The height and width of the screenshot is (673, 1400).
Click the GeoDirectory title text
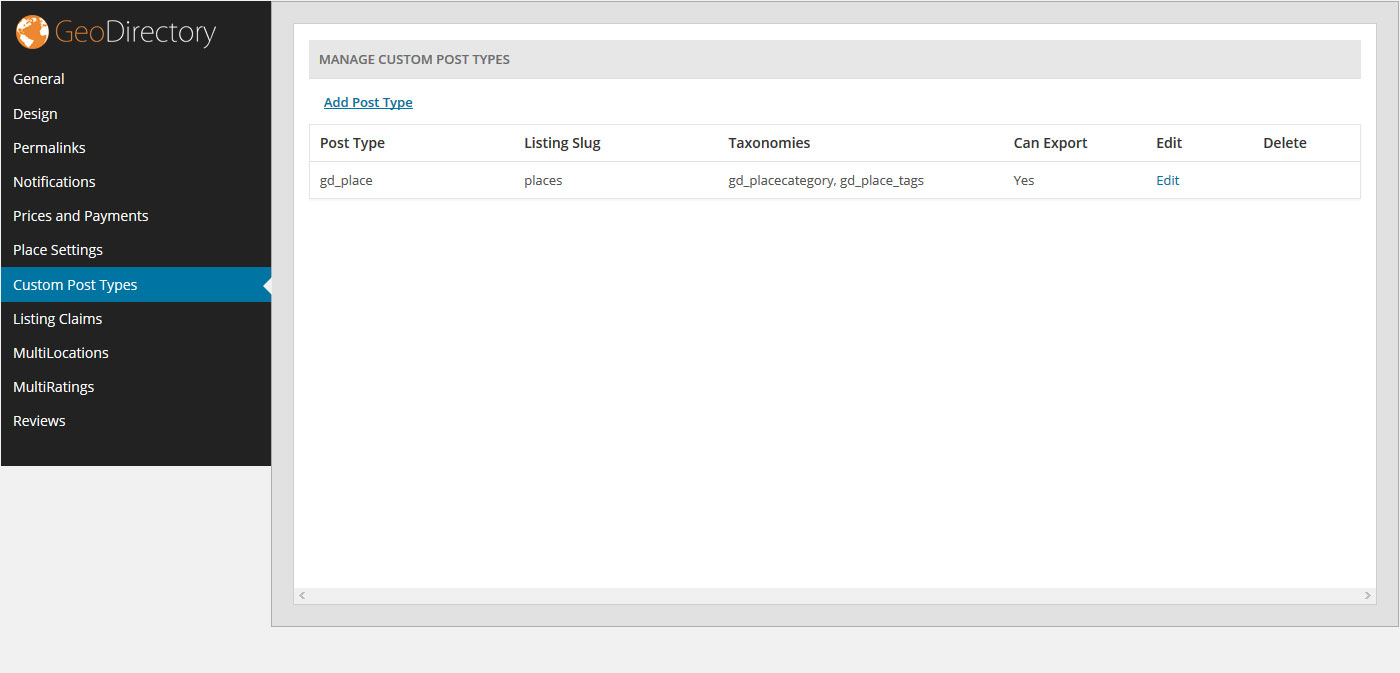(135, 33)
